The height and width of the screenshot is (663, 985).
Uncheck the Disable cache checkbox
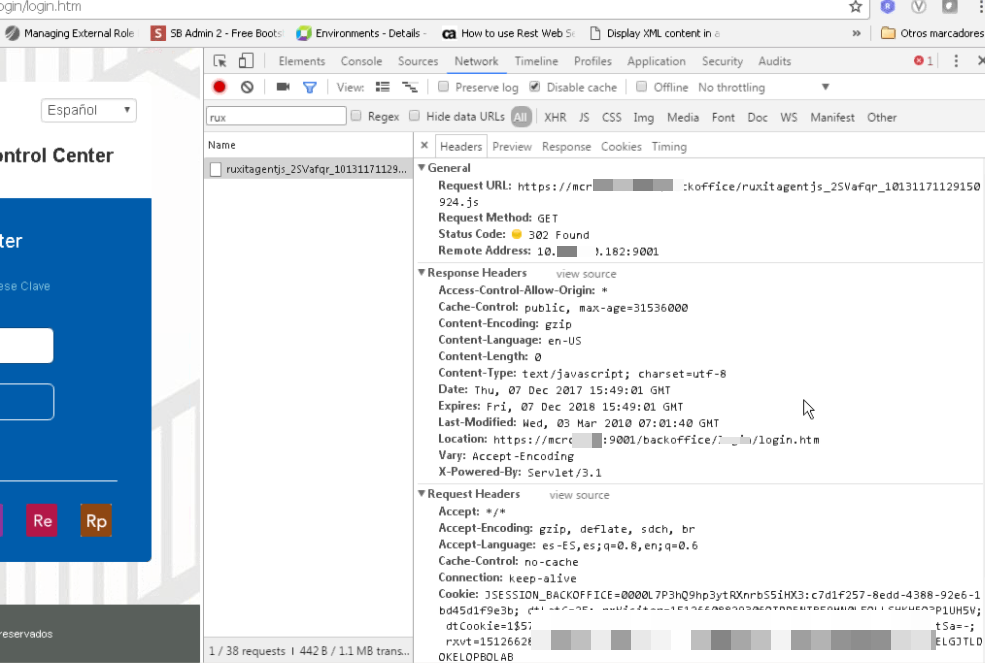click(x=535, y=87)
